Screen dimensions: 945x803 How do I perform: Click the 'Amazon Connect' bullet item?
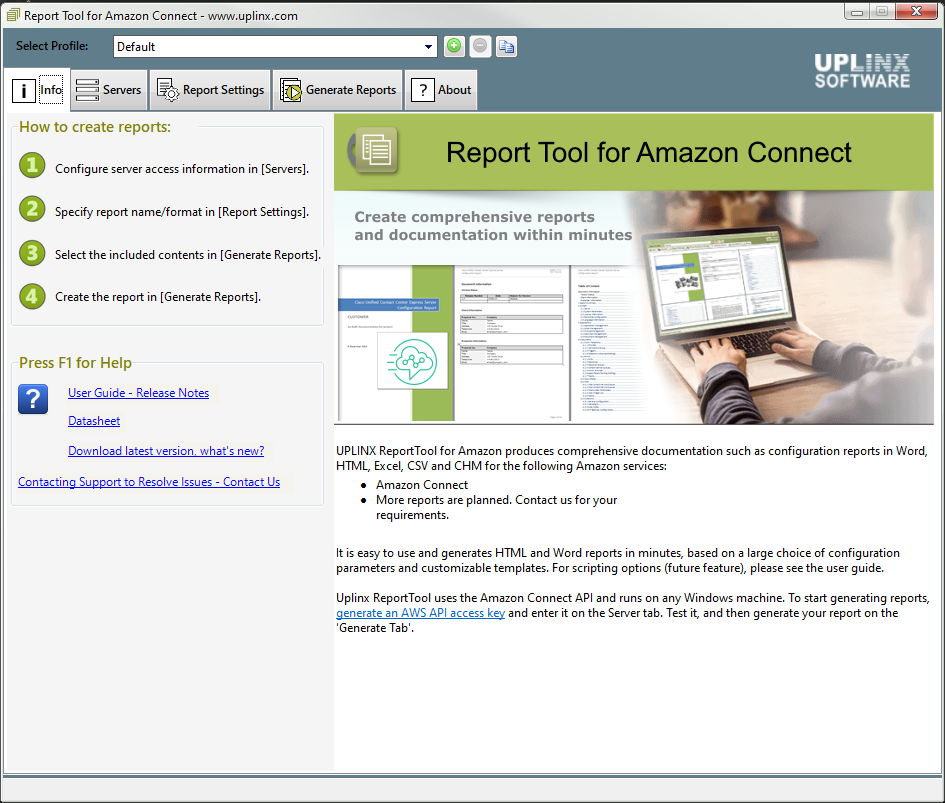tap(422, 485)
